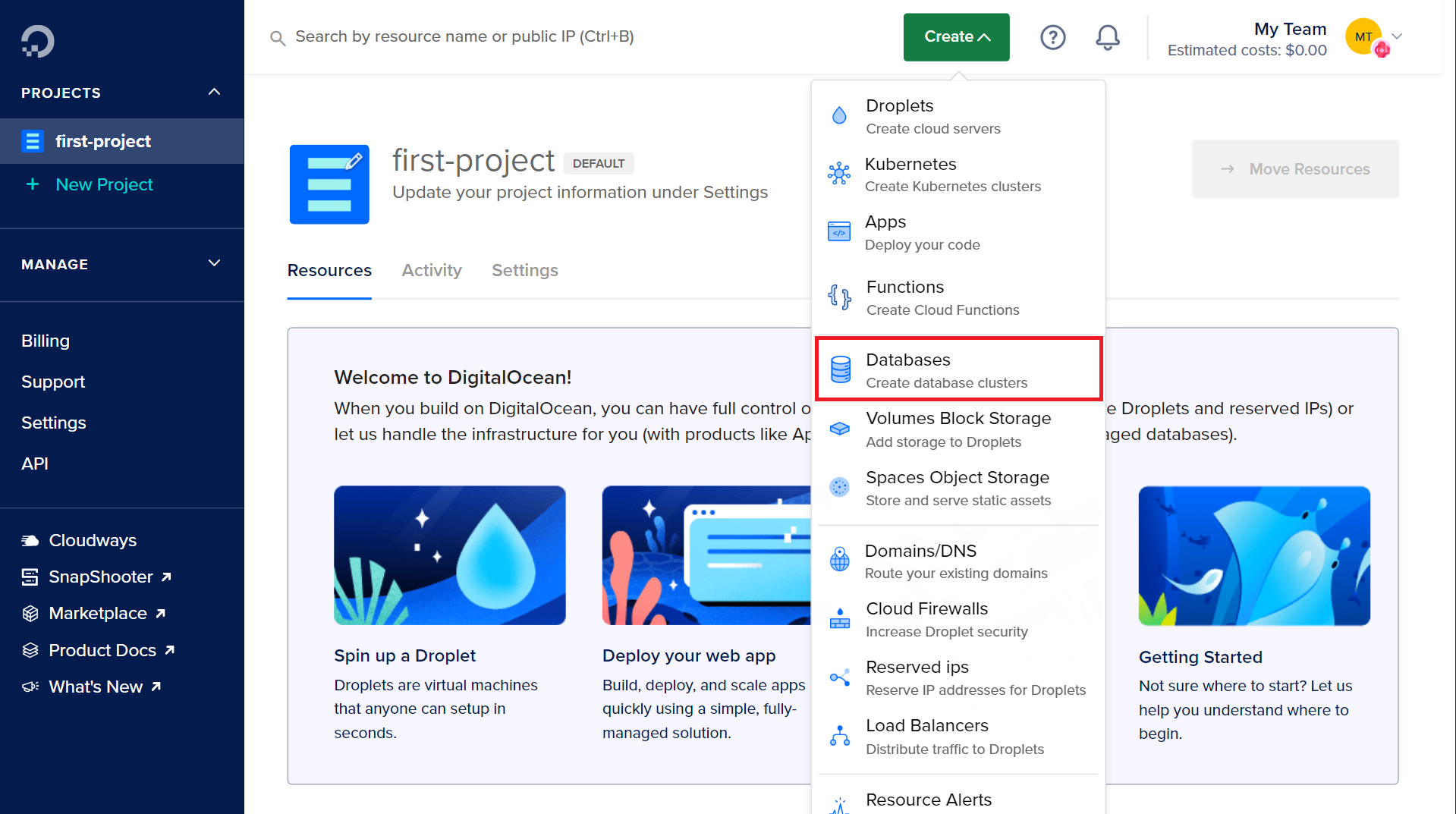Click the Kubernetes cluster icon
The height and width of the screenshot is (814, 1456).
click(839, 174)
